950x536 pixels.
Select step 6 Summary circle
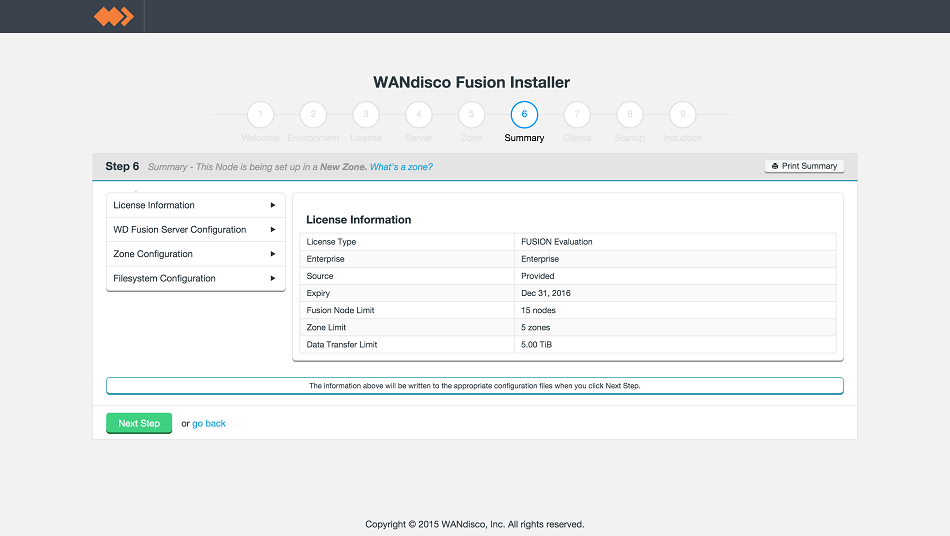point(524,114)
